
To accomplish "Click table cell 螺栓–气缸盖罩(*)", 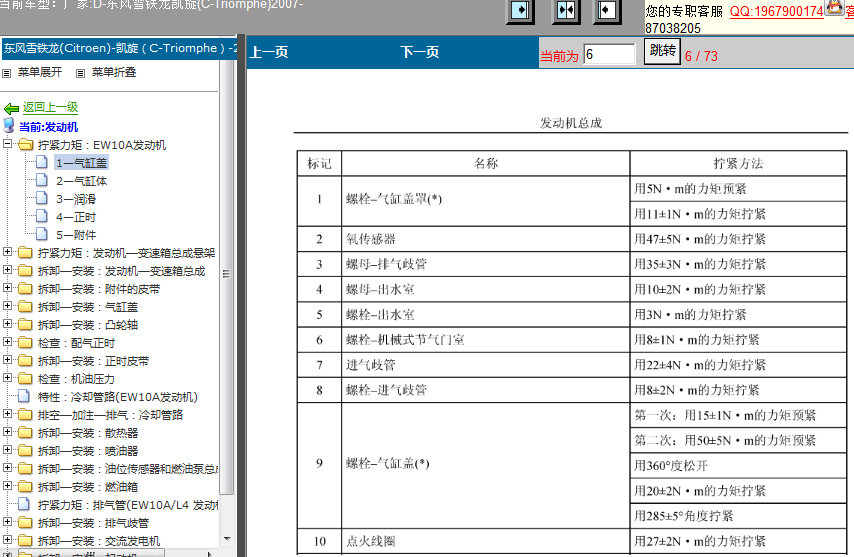I will 485,201.
